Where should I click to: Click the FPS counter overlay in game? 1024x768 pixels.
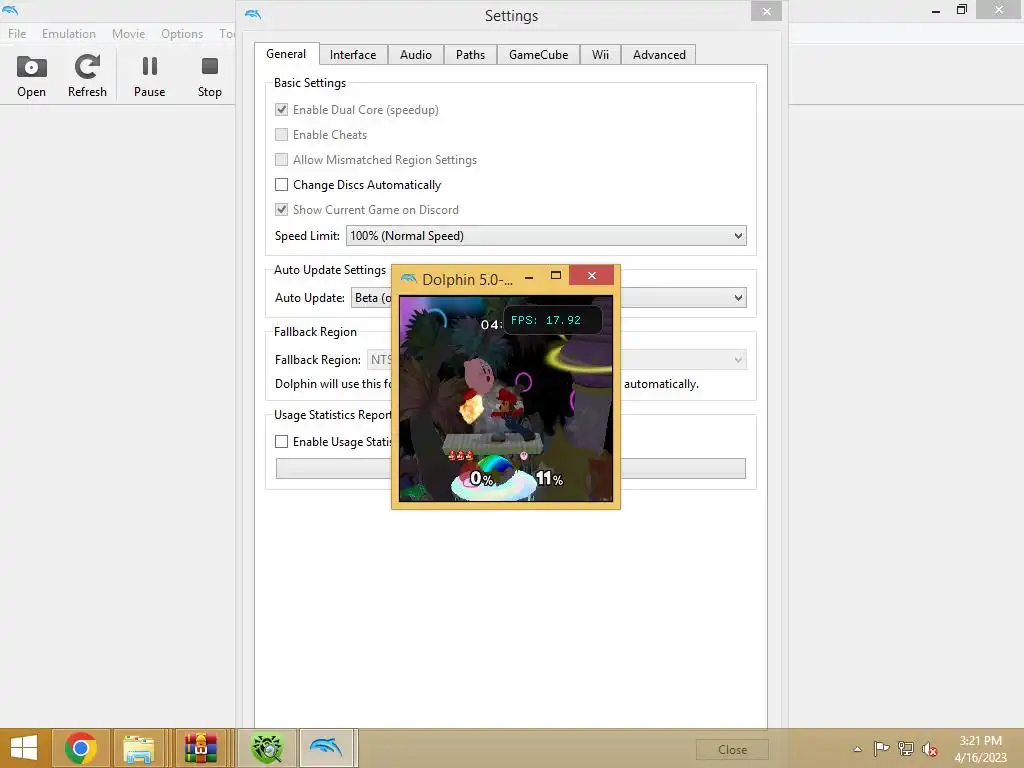point(552,321)
